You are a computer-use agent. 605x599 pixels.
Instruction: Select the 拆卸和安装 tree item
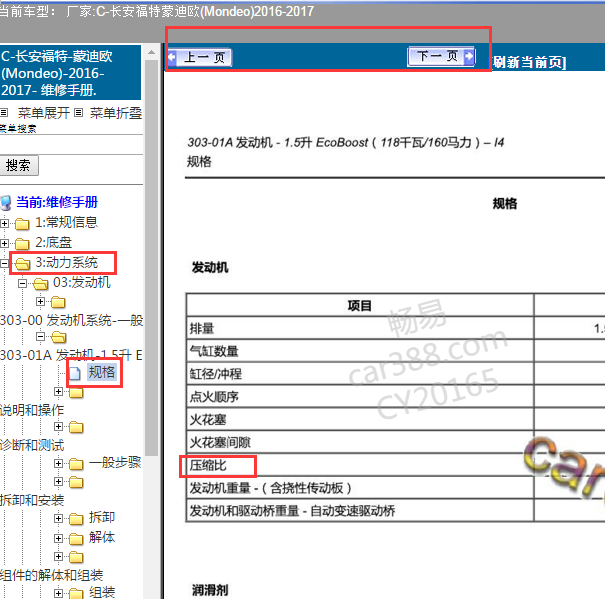coord(32,500)
